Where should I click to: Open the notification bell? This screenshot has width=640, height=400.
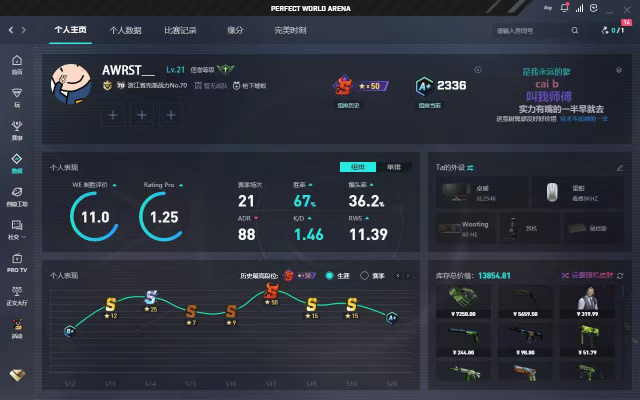coord(564,7)
